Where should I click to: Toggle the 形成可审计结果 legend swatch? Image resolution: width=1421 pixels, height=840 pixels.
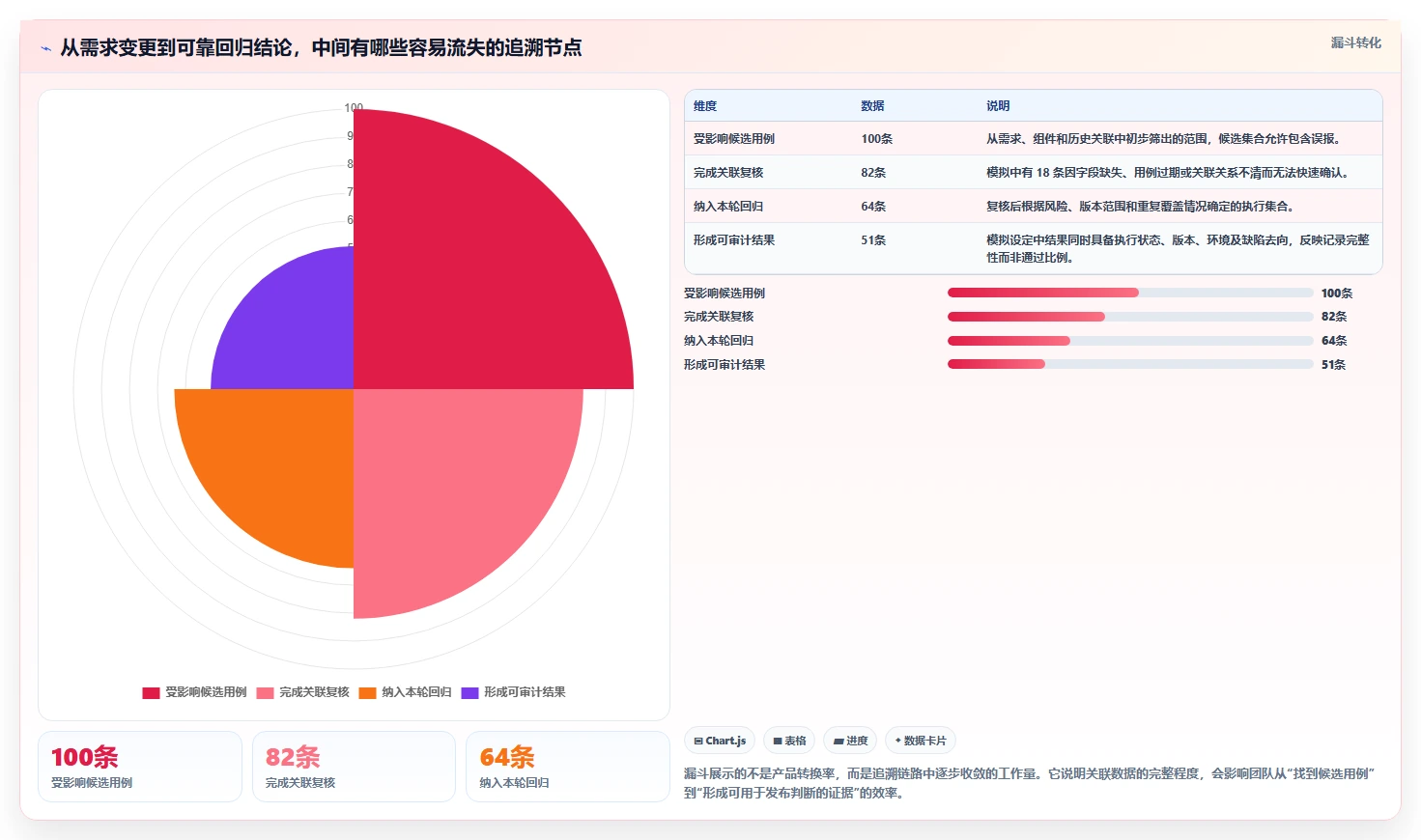tap(469, 693)
